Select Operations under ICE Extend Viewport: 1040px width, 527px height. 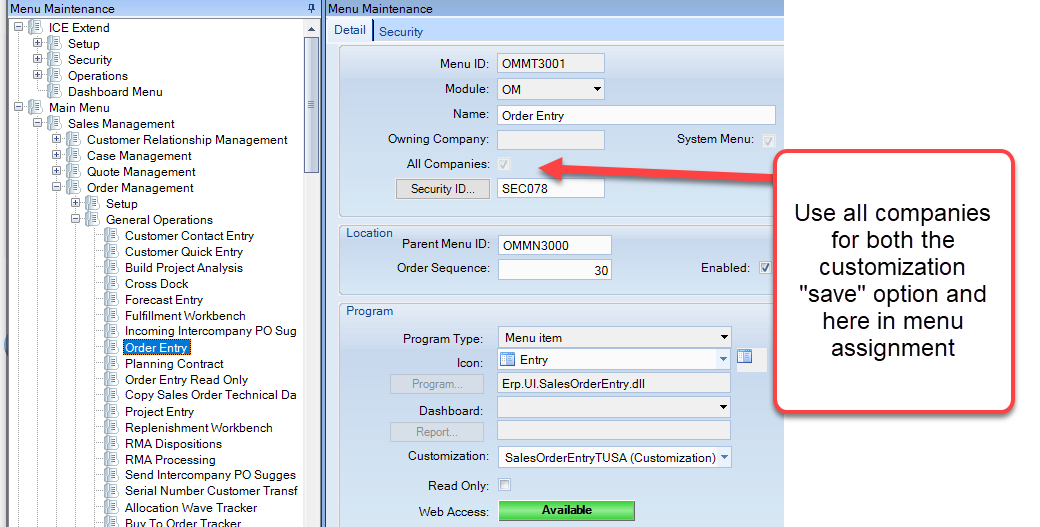point(98,76)
